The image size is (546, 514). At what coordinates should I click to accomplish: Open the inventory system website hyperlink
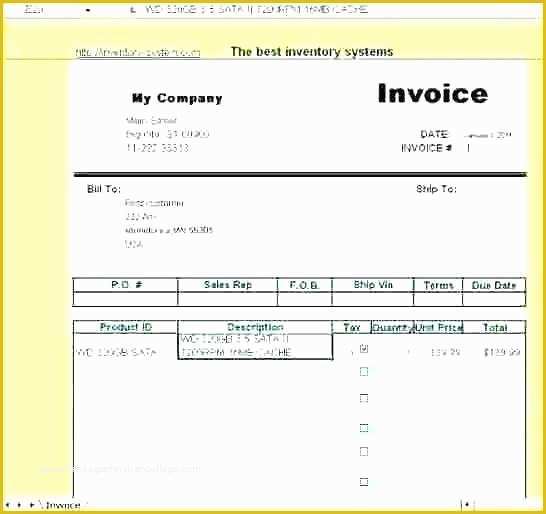coord(138,53)
